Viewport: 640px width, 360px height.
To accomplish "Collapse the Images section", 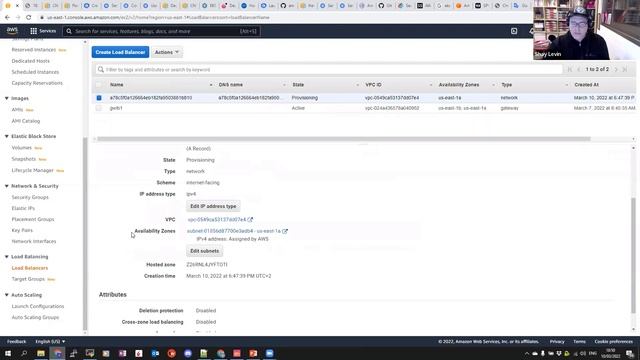I will click(7, 98).
